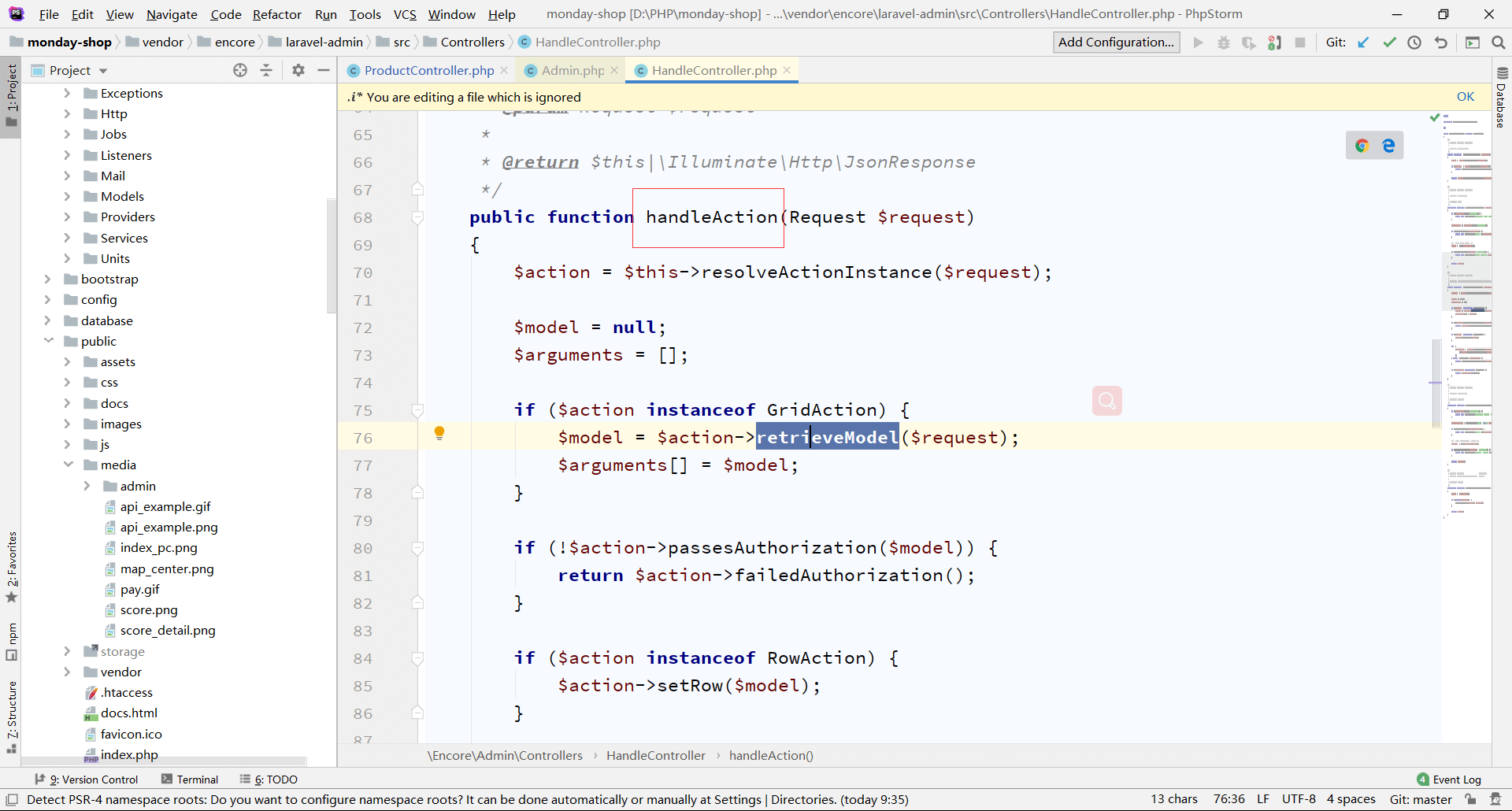Screen dimensions: 1512x811
Task: Expand the bootstrap folder
Action: [47, 279]
